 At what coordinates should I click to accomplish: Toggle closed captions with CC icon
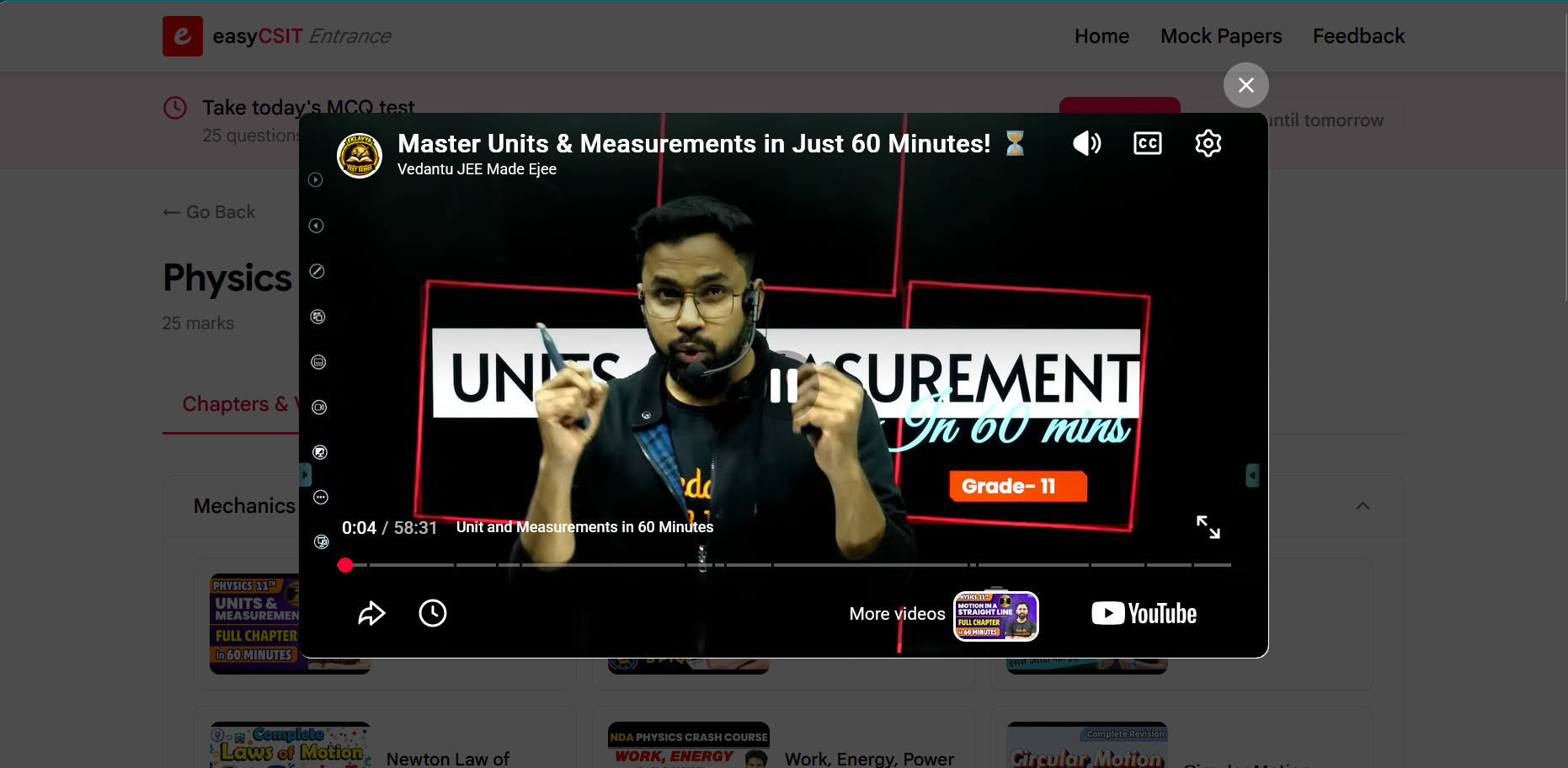click(x=1148, y=143)
